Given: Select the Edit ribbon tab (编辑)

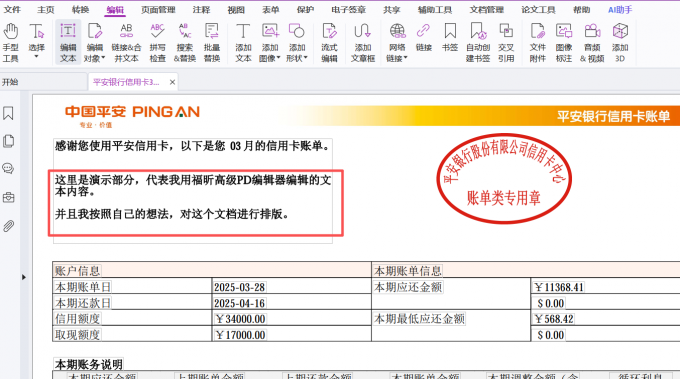Looking at the screenshot, I should [115, 10].
